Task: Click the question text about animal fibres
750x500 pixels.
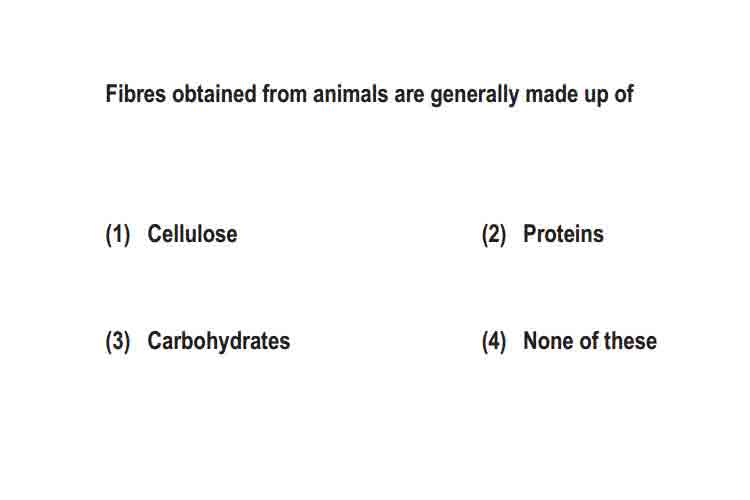Action: (x=369, y=94)
